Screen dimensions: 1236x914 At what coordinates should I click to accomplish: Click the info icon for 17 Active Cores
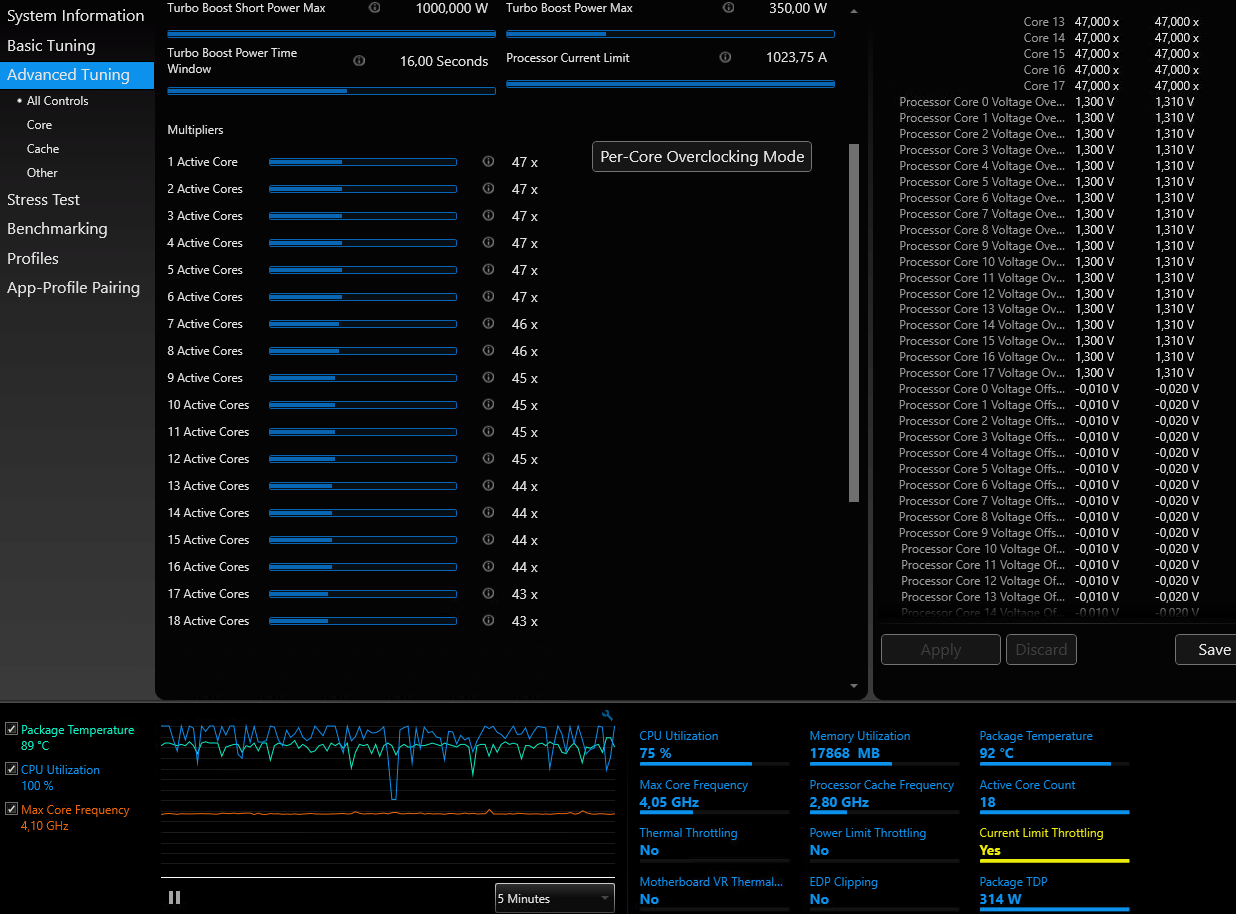pyautogui.click(x=488, y=593)
